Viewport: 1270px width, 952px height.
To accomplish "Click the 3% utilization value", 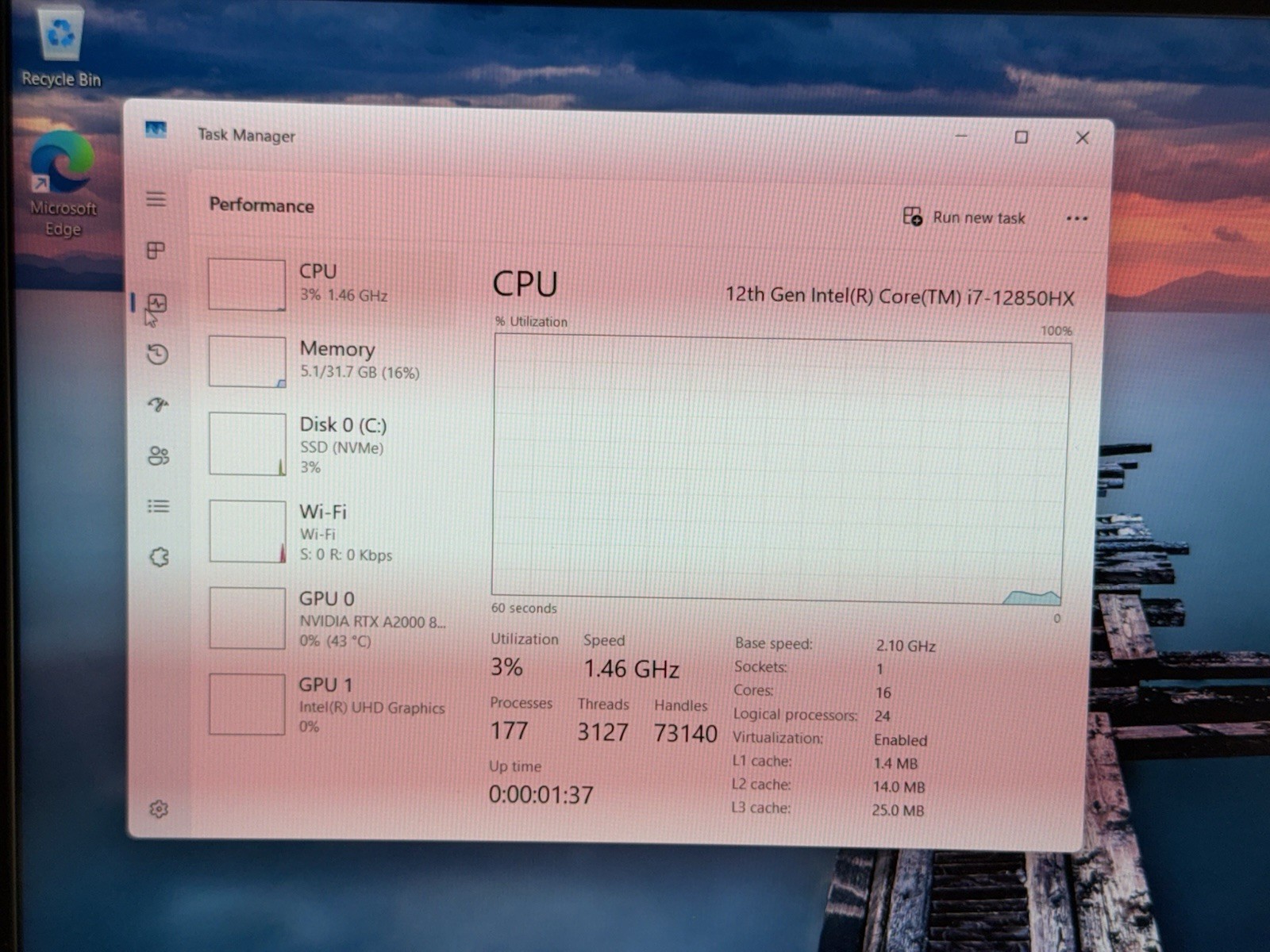I will [506, 667].
